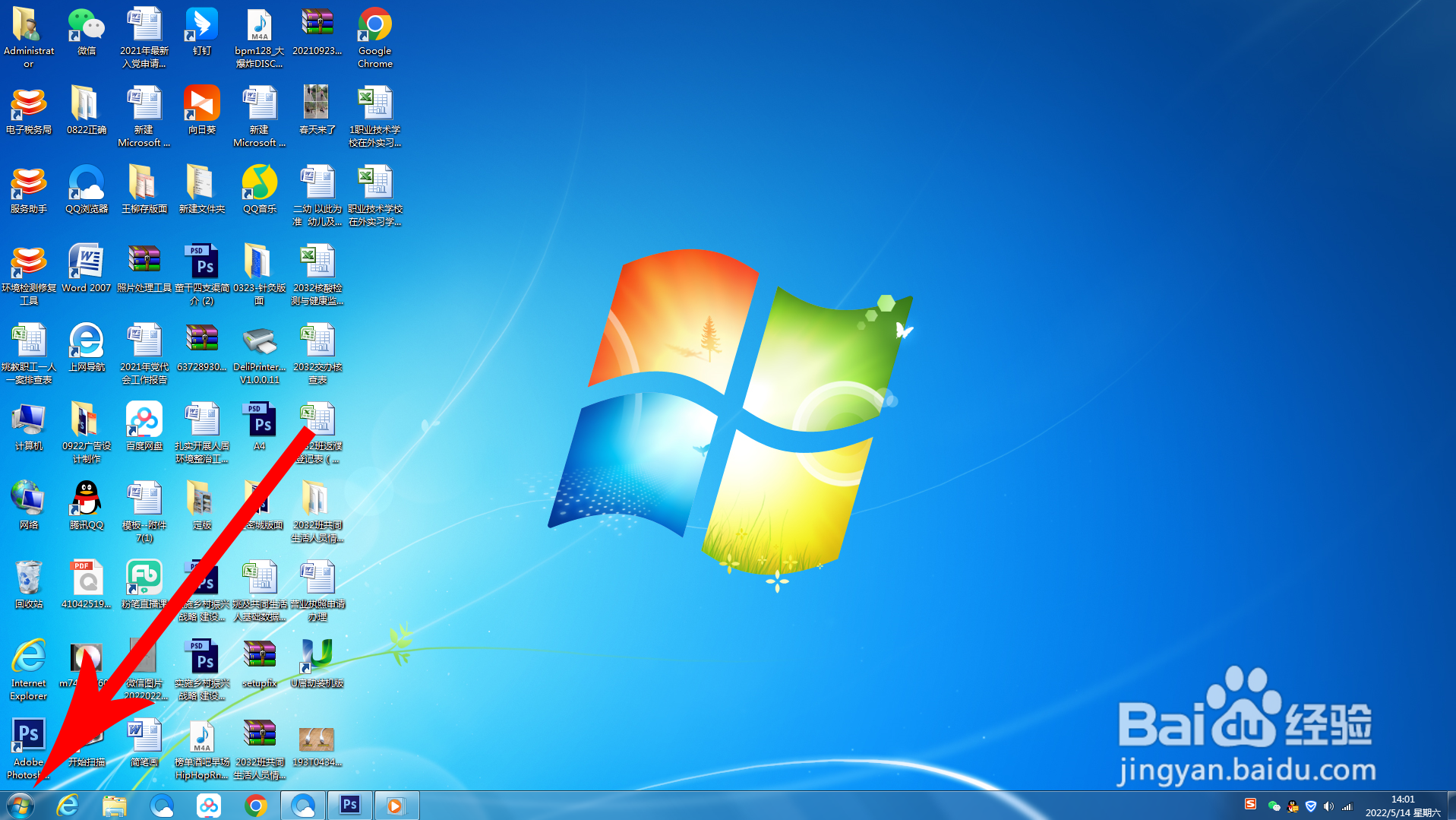Select the 环境检测修复工具 icon

coord(29,275)
